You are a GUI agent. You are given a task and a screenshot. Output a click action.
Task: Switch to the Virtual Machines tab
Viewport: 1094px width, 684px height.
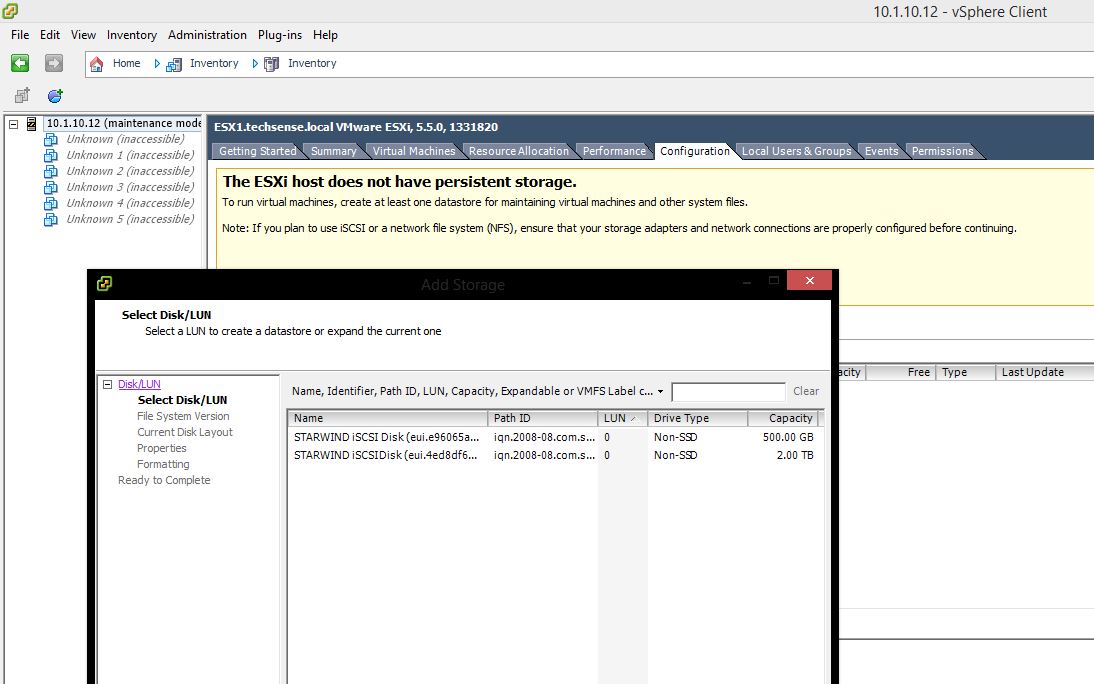414,151
